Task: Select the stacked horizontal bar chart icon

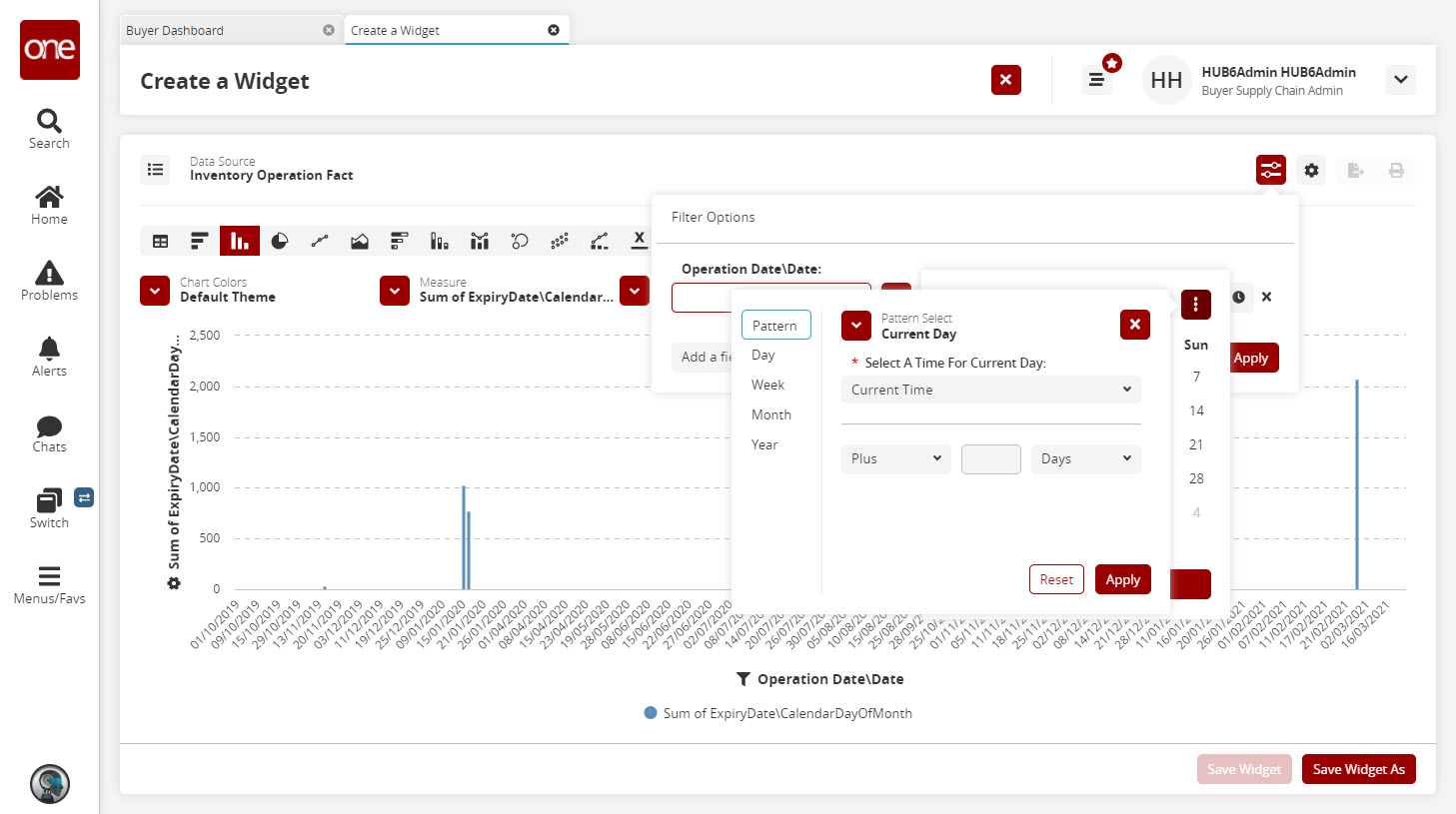Action: [400, 241]
